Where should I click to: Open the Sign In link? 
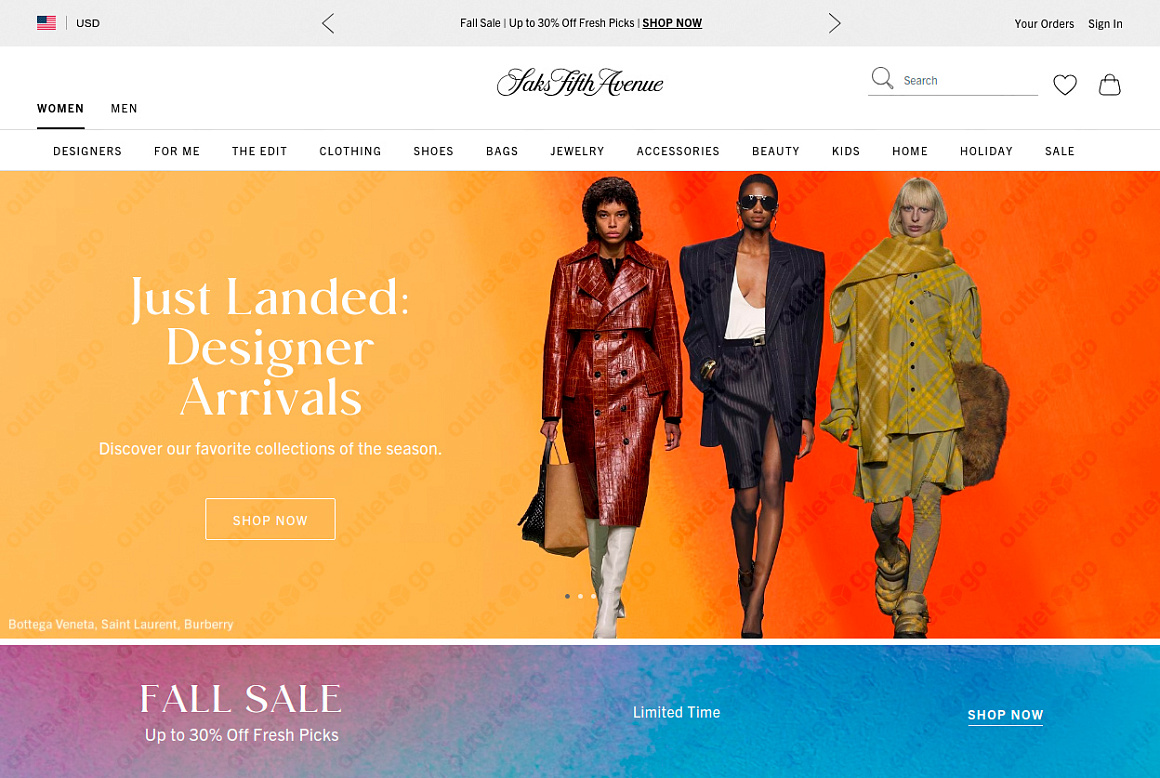pyautogui.click(x=1105, y=24)
